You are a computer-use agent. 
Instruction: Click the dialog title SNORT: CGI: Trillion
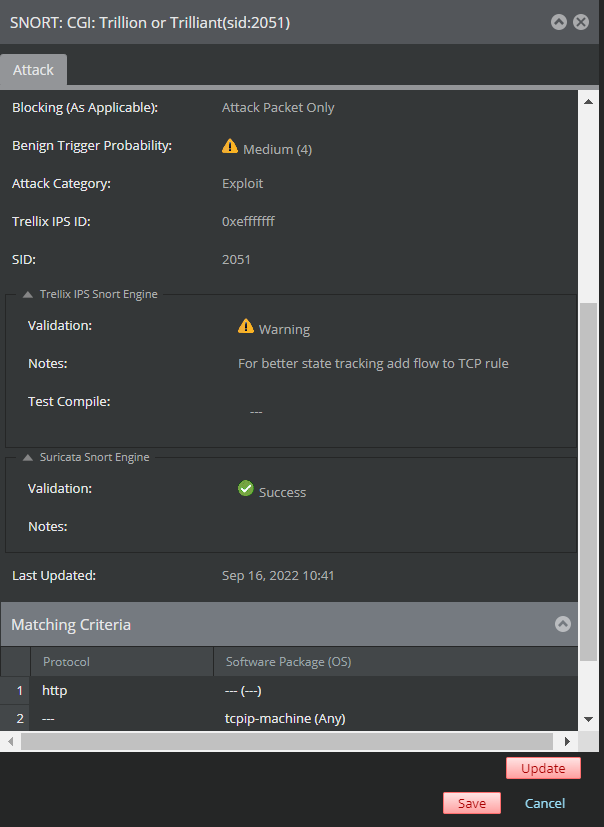(x=150, y=23)
